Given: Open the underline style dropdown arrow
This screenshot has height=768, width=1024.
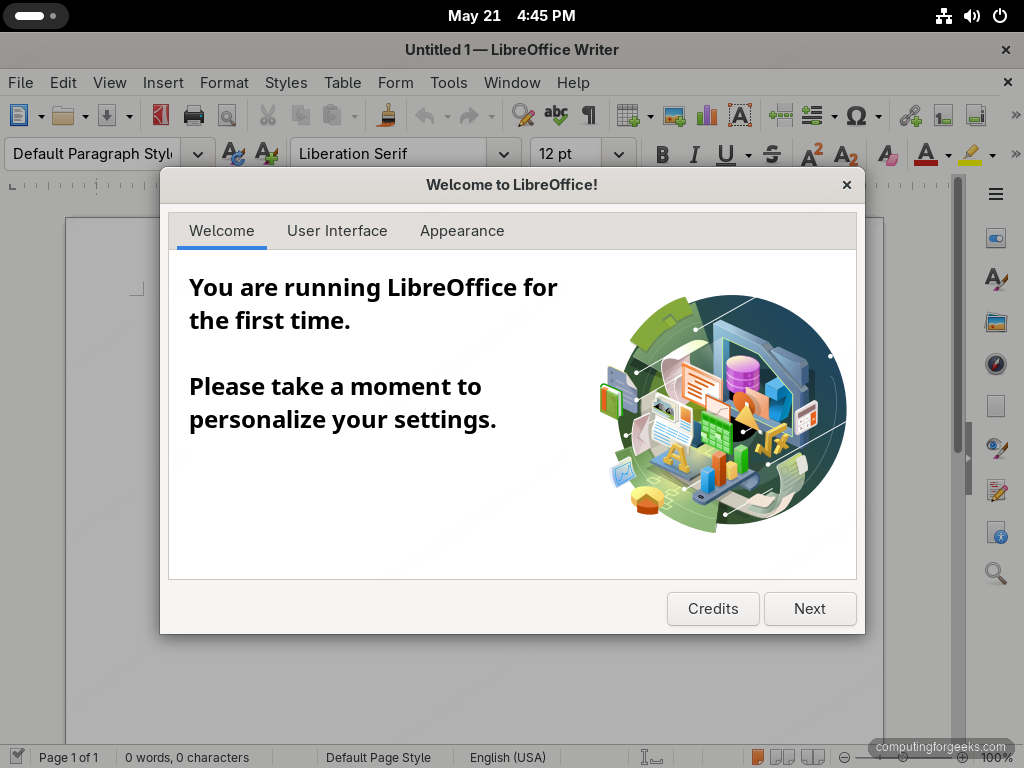Looking at the screenshot, I should point(748,155).
